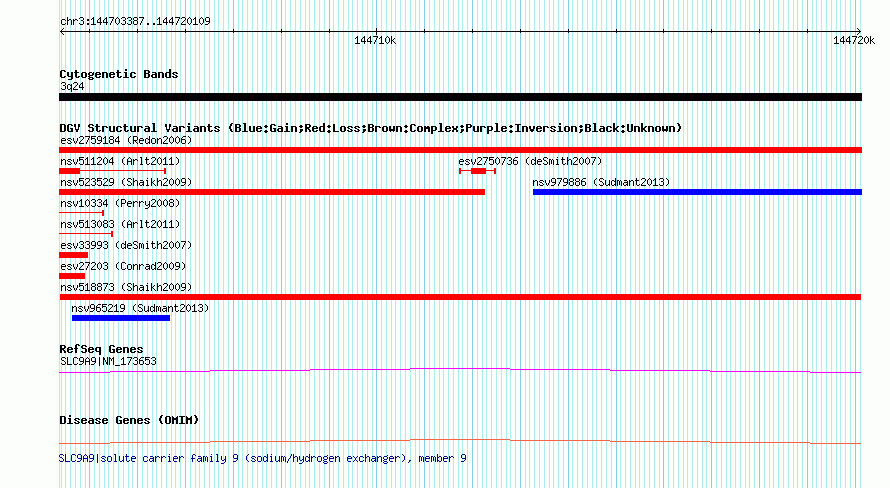The height and width of the screenshot is (488, 890).
Task: Click the thin red line under nsv10334
Action: (x=82, y=213)
